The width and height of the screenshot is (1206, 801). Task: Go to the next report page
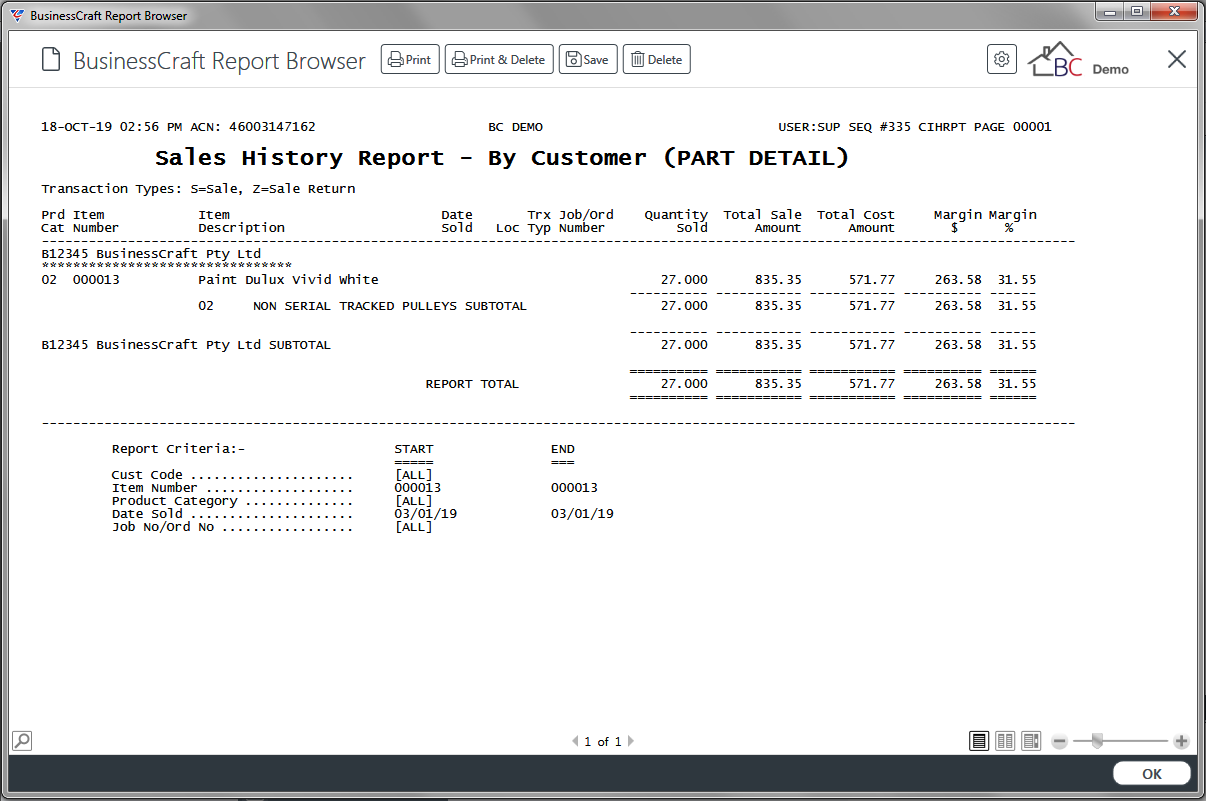(x=631, y=742)
